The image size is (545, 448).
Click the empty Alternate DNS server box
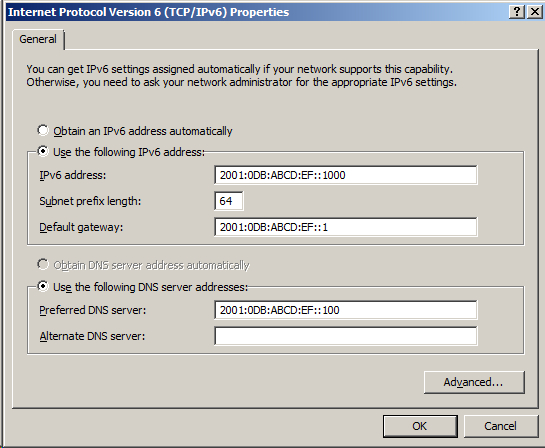pyautogui.click(x=346, y=336)
